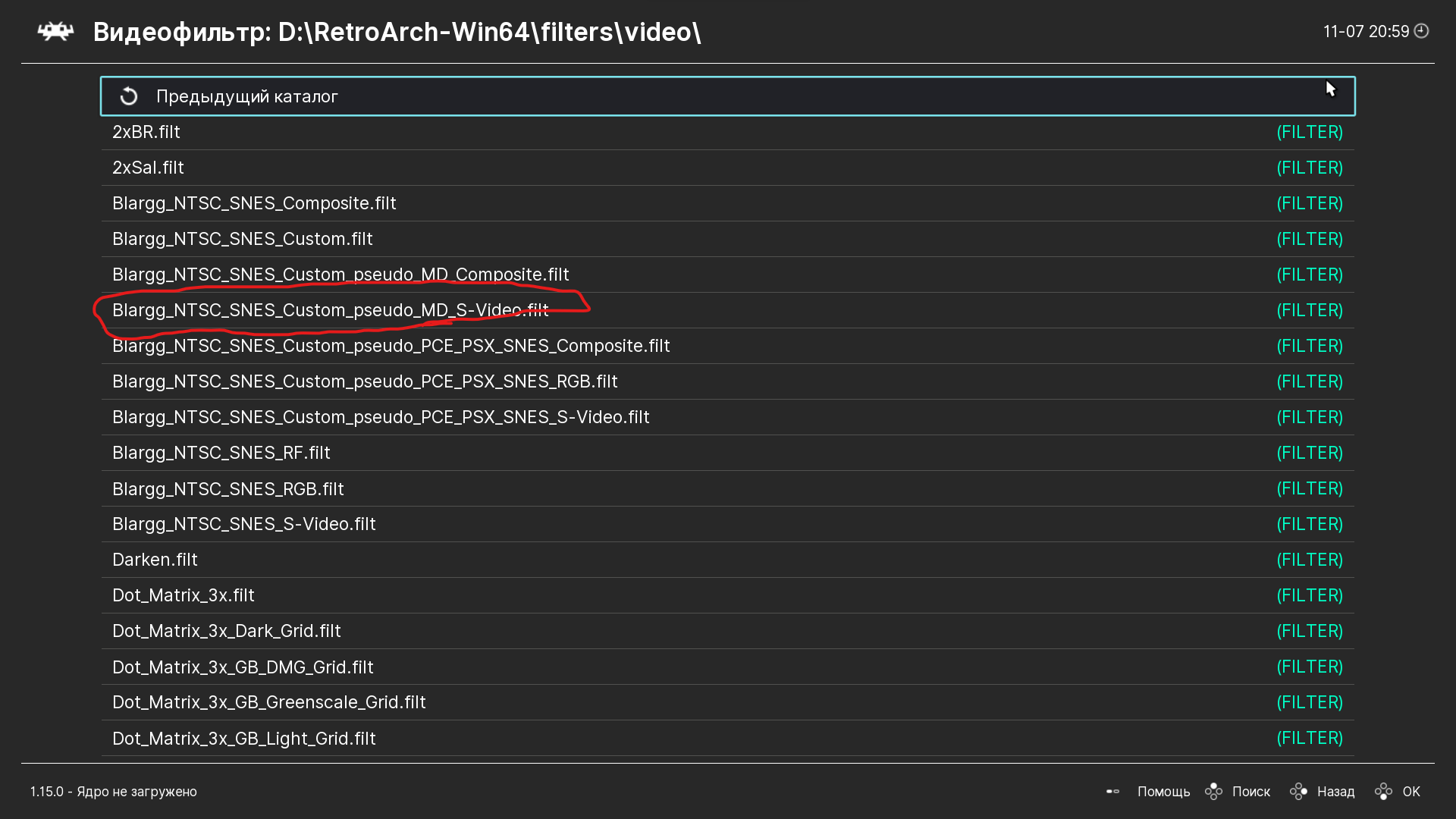Click the back arrow icon for previous directory
Viewport: 1456px width, 819px height.
129,96
